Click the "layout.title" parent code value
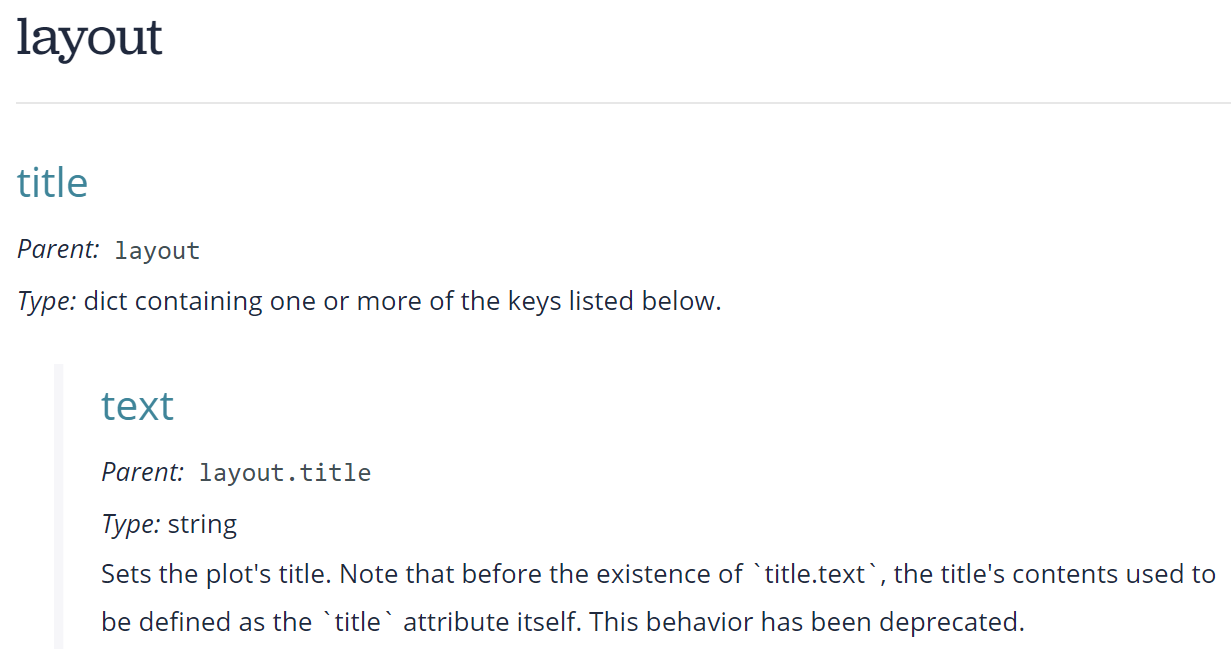Viewport: 1231px width, 649px height. click(x=285, y=473)
